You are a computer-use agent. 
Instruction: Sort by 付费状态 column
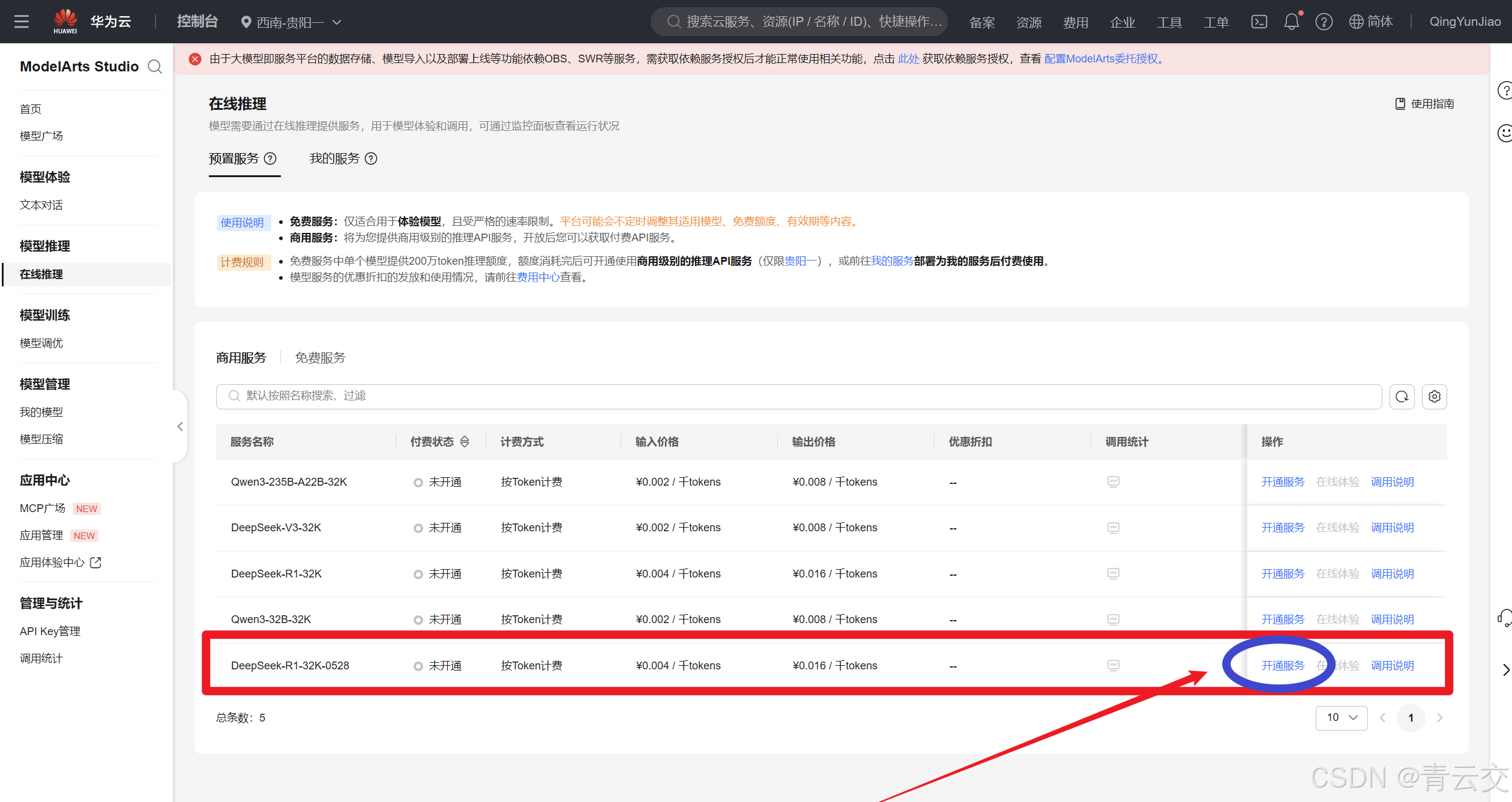tap(465, 442)
